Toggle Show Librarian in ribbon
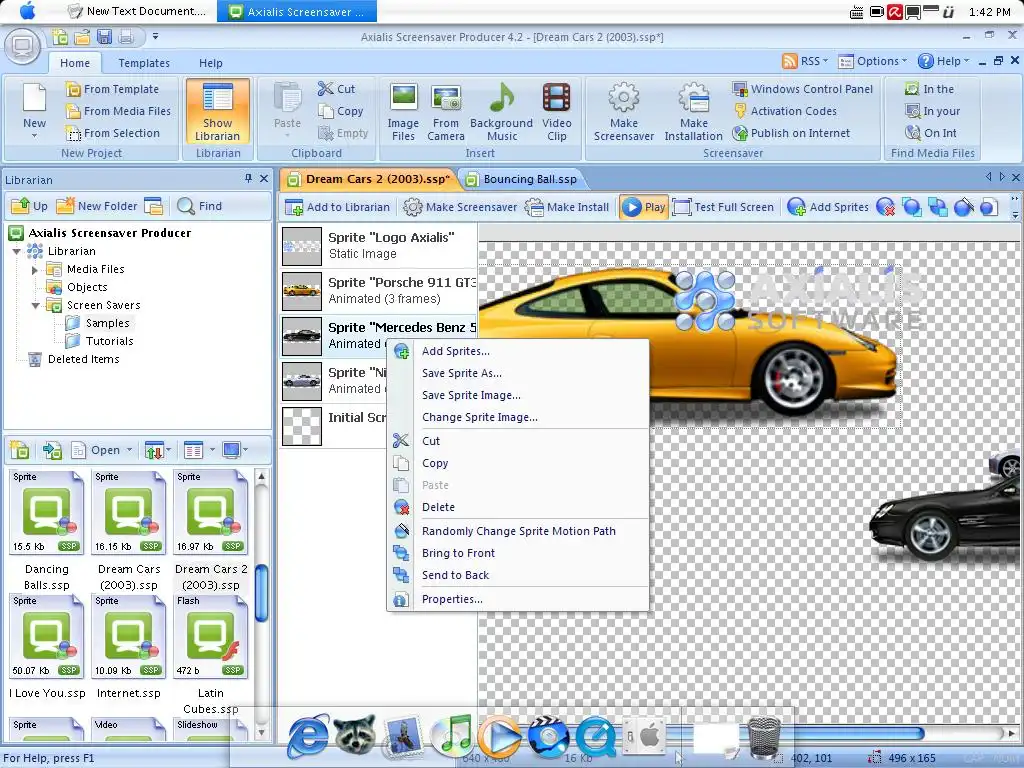Screen dimensions: 1024x768 217,111
